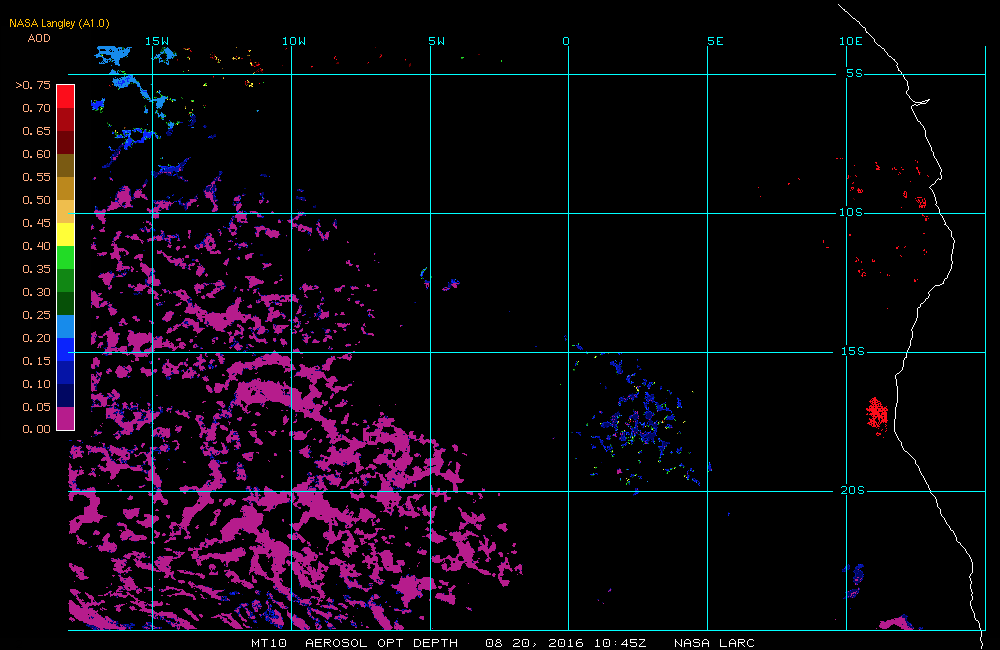Image resolution: width=1000 pixels, height=650 pixels.
Task: Click the 0.05 legend value
Action: 36,406
